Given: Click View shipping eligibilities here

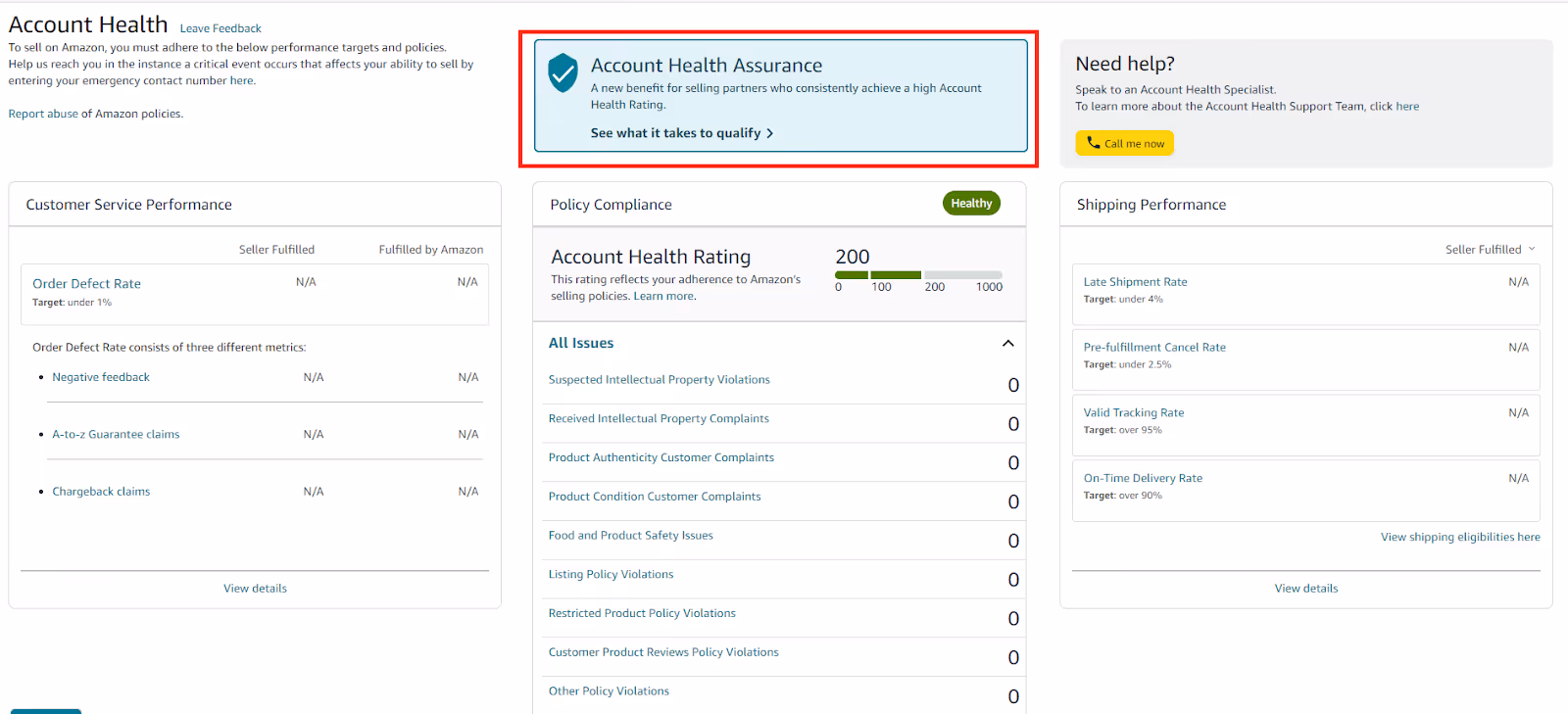Looking at the screenshot, I should point(1460,537).
